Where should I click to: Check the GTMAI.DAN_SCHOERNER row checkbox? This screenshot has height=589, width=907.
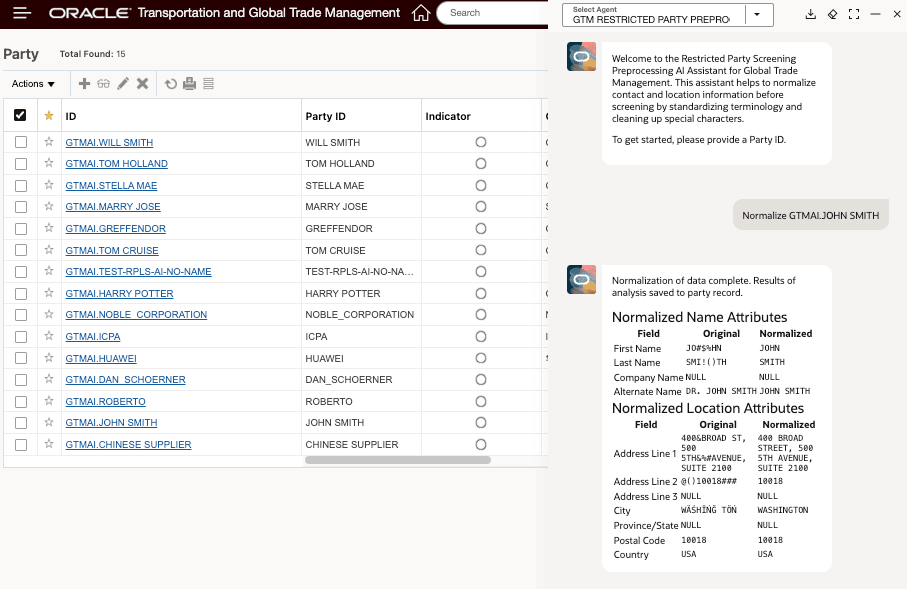[21, 380]
